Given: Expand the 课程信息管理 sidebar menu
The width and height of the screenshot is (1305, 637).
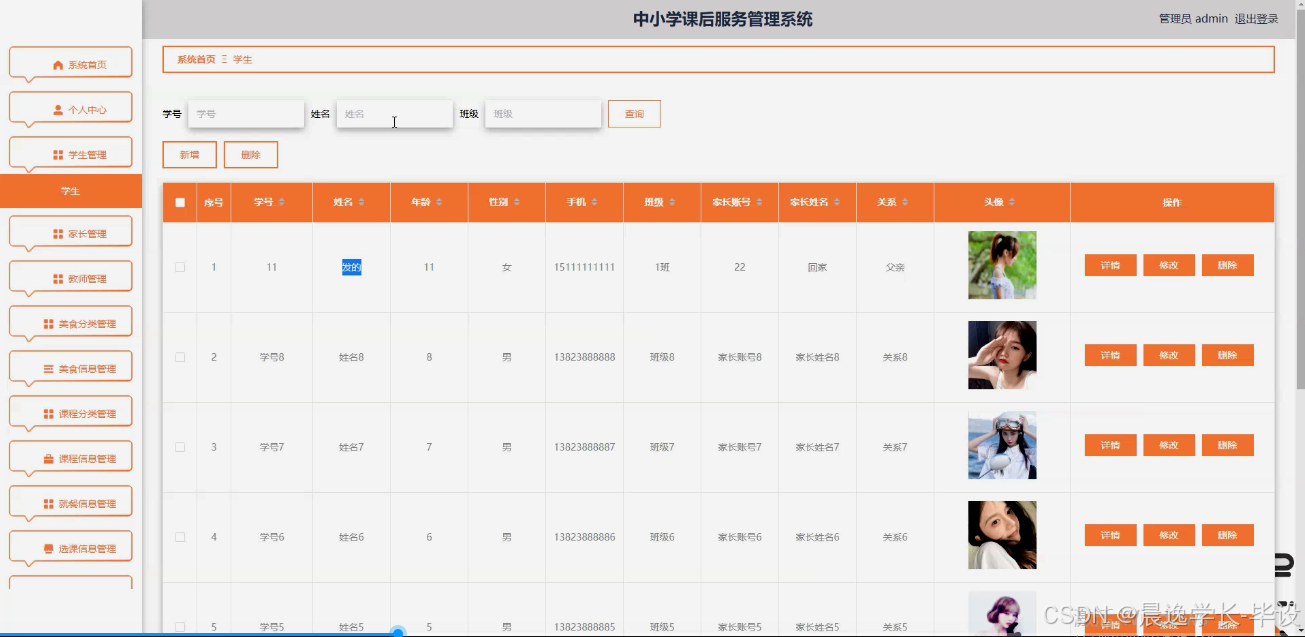Looking at the screenshot, I should click(x=70, y=458).
